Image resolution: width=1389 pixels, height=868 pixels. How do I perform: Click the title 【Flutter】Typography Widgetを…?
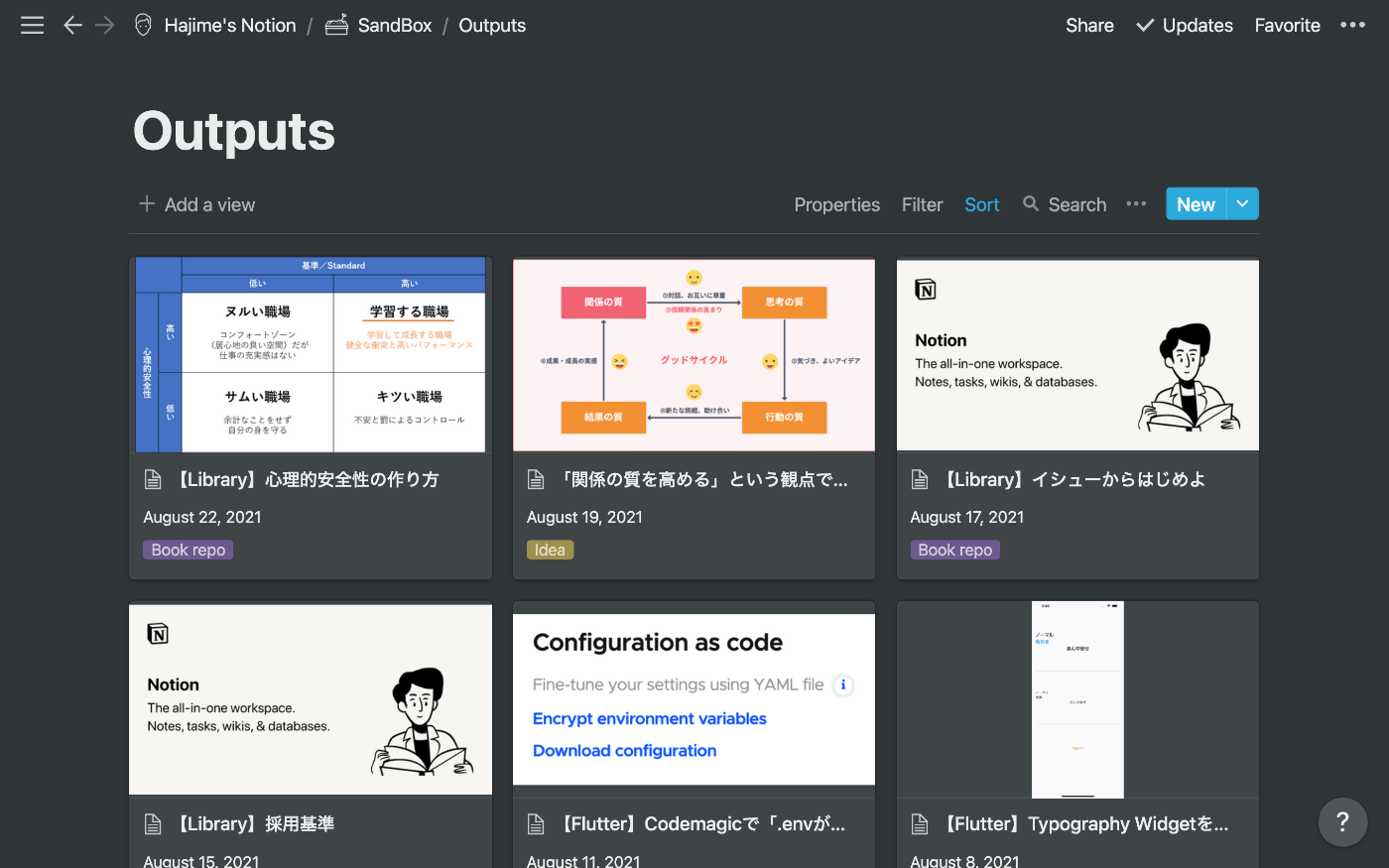click(x=1083, y=824)
